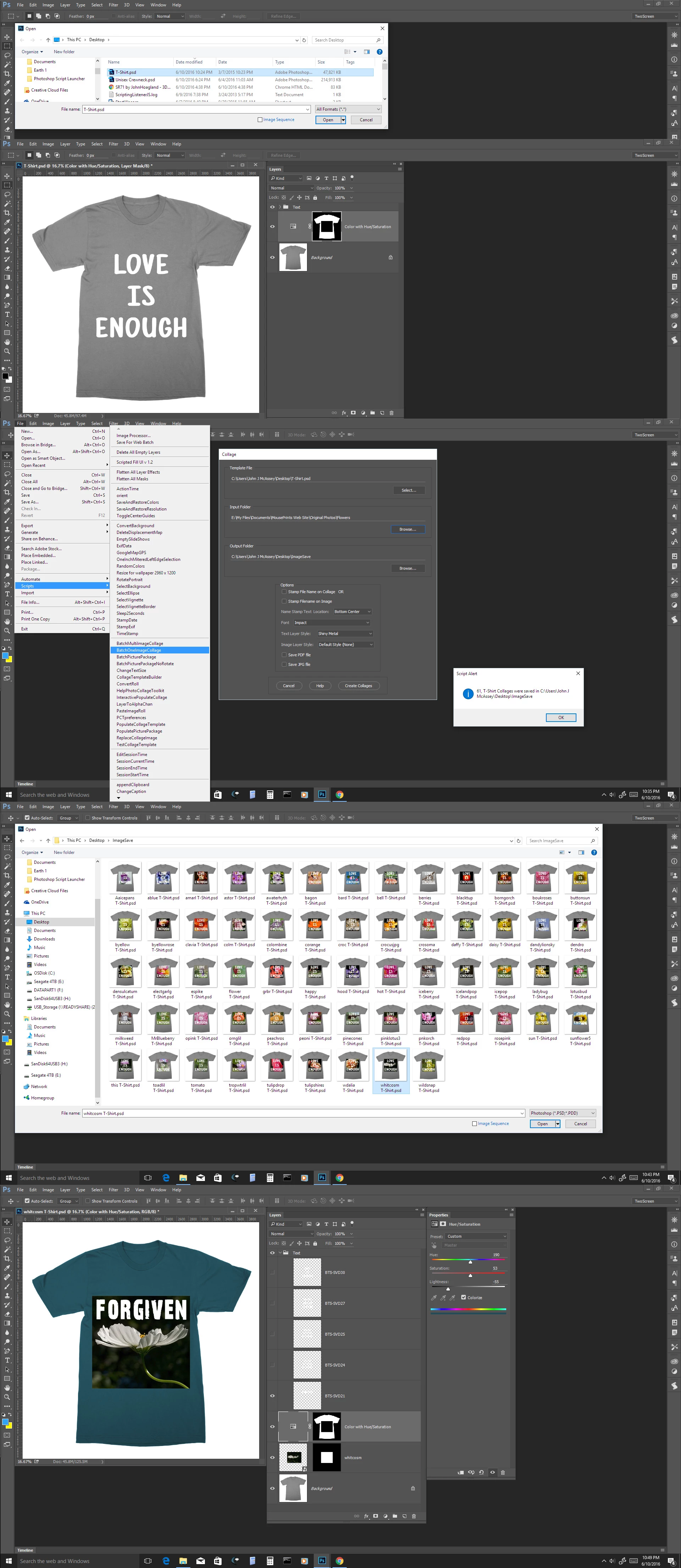
Task: Click the clip-to-layer icon in Properties panel
Action: (461, 1473)
